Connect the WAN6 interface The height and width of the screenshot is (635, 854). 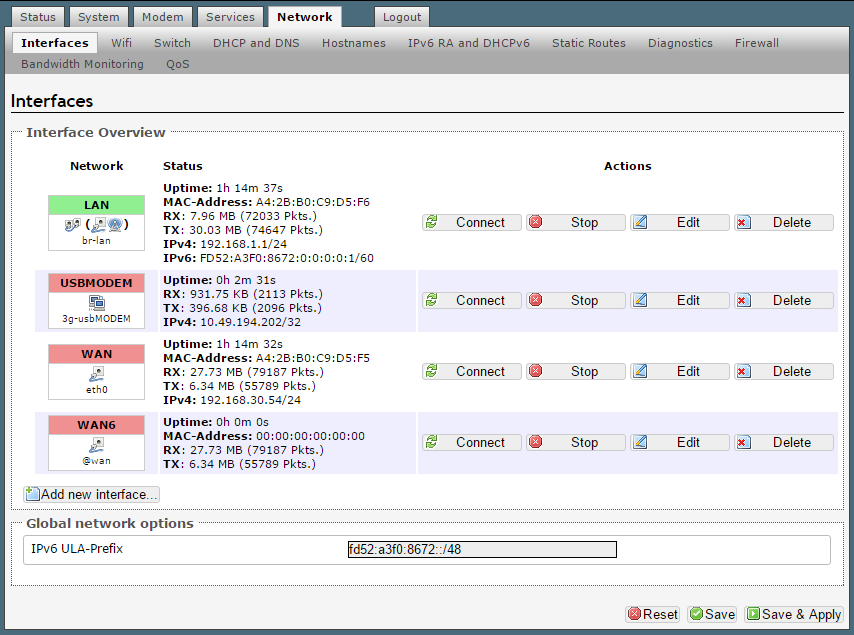point(470,442)
